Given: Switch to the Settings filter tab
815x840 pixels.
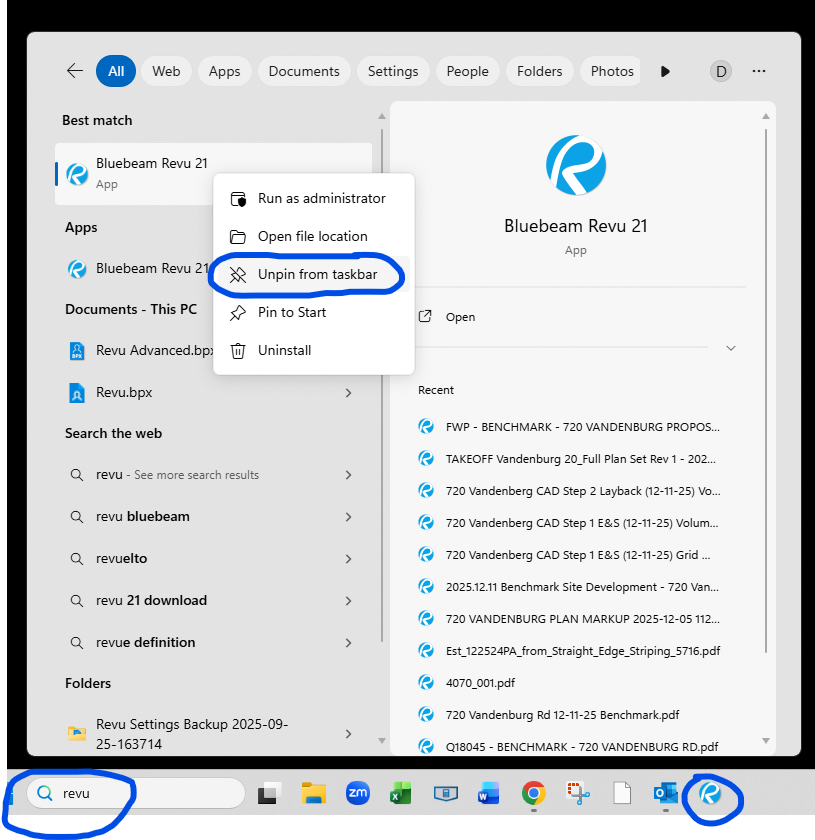Looking at the screenshot, I should (x=393, y=71).
